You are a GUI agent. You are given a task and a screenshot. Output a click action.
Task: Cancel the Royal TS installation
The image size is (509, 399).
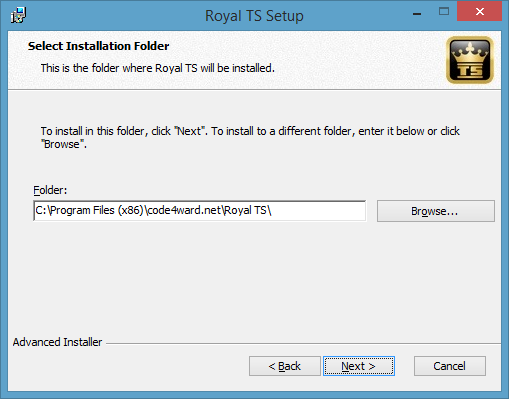pyautogui.click(x=450, y=366)
